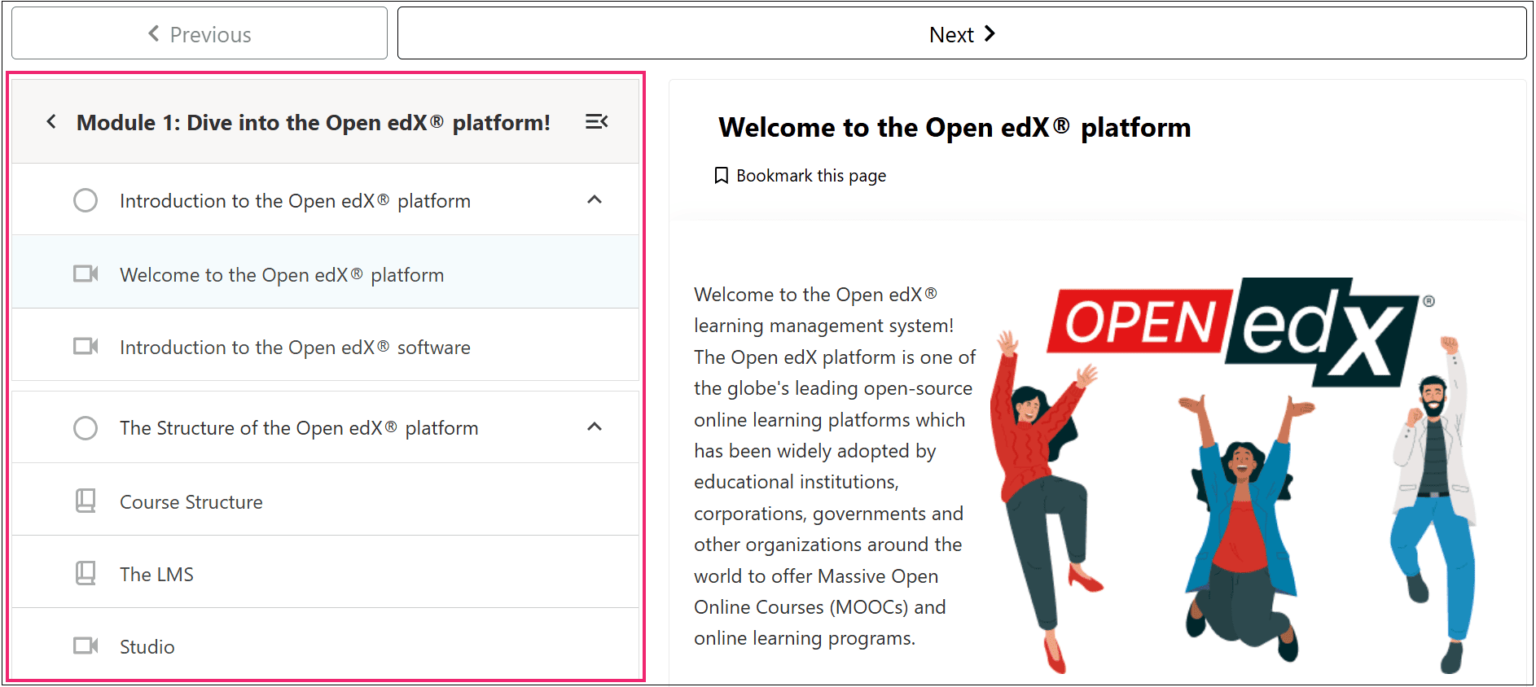Click the reading icon beside Course Structure

(86, 500)
